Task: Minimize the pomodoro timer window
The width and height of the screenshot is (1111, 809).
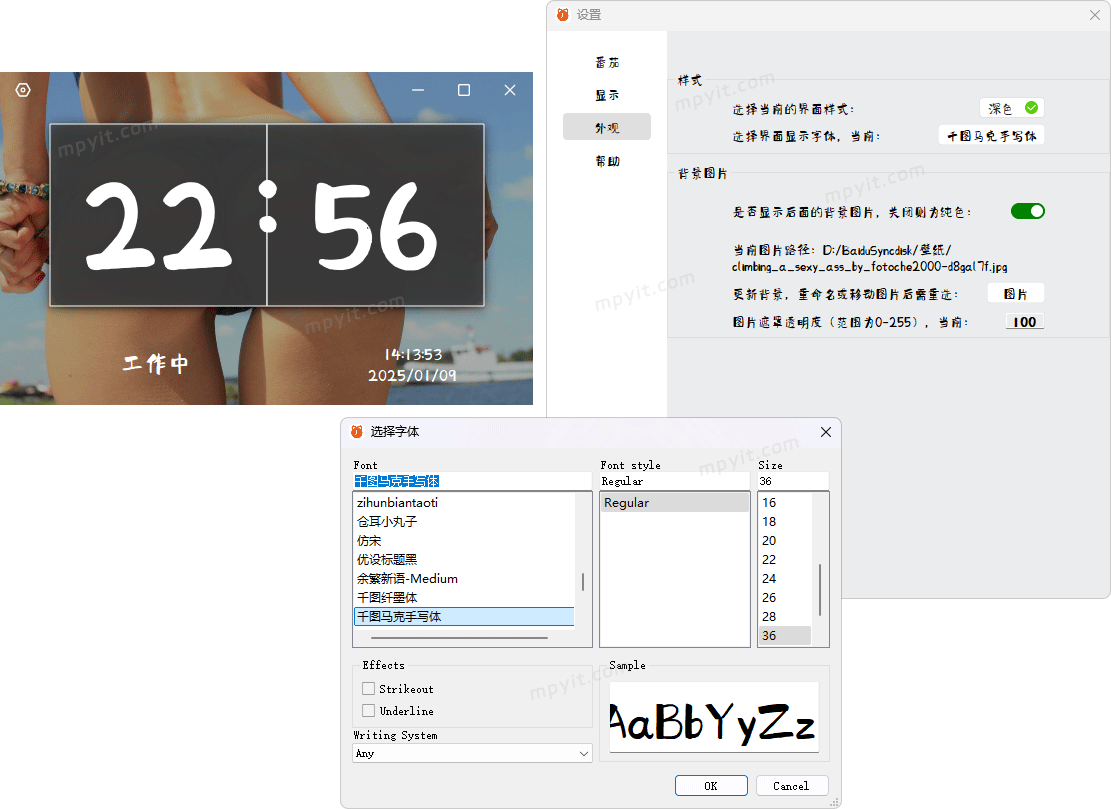Action: tap(418, 90)
